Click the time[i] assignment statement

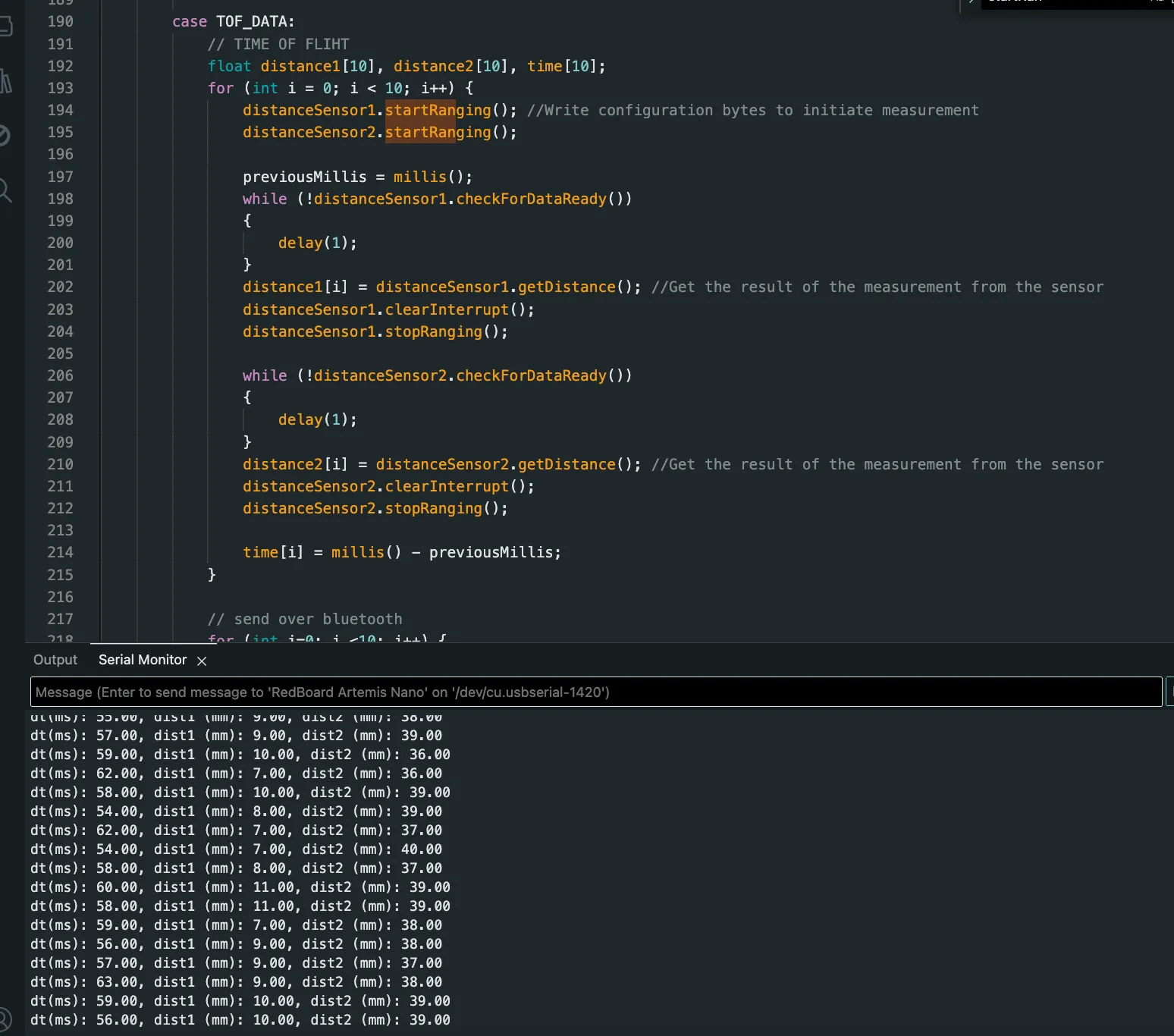pos(401,552)
